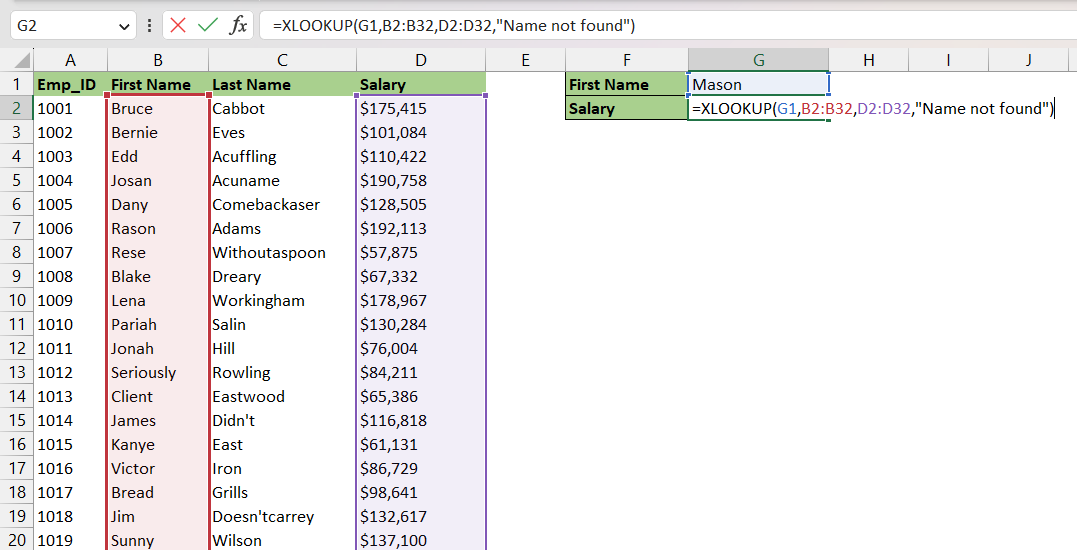Click the Salary label in column F
Viewport: 1077px width, 550px height.
pyautogui.click(x=626, y=108)
